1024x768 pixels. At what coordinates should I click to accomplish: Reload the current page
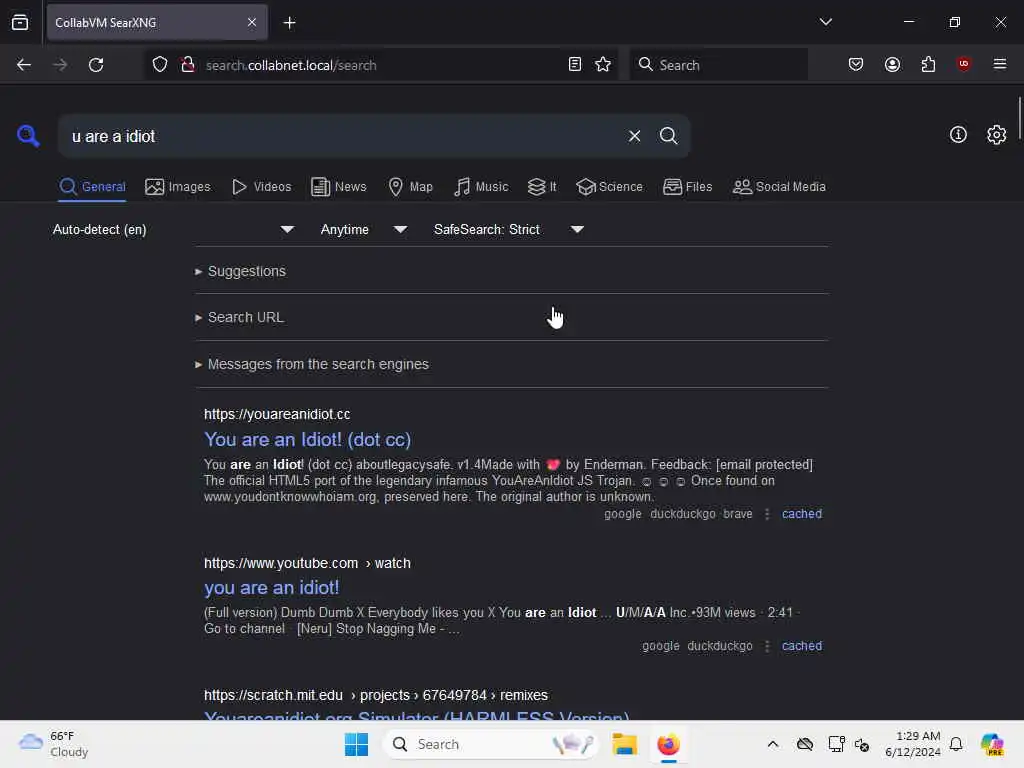pos(96,65)
